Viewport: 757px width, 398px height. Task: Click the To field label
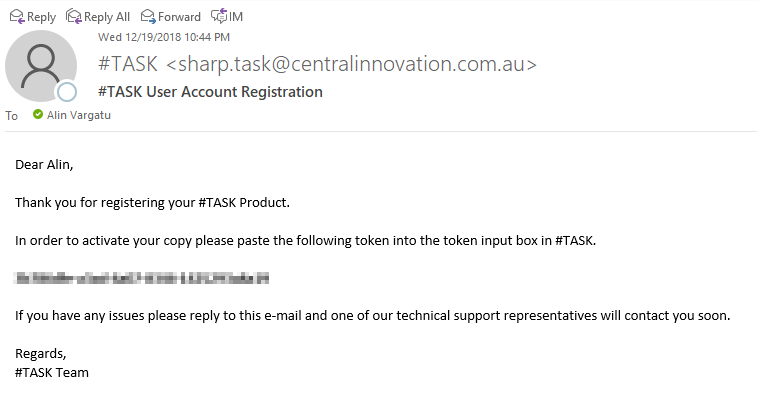(x=12, y=116)
